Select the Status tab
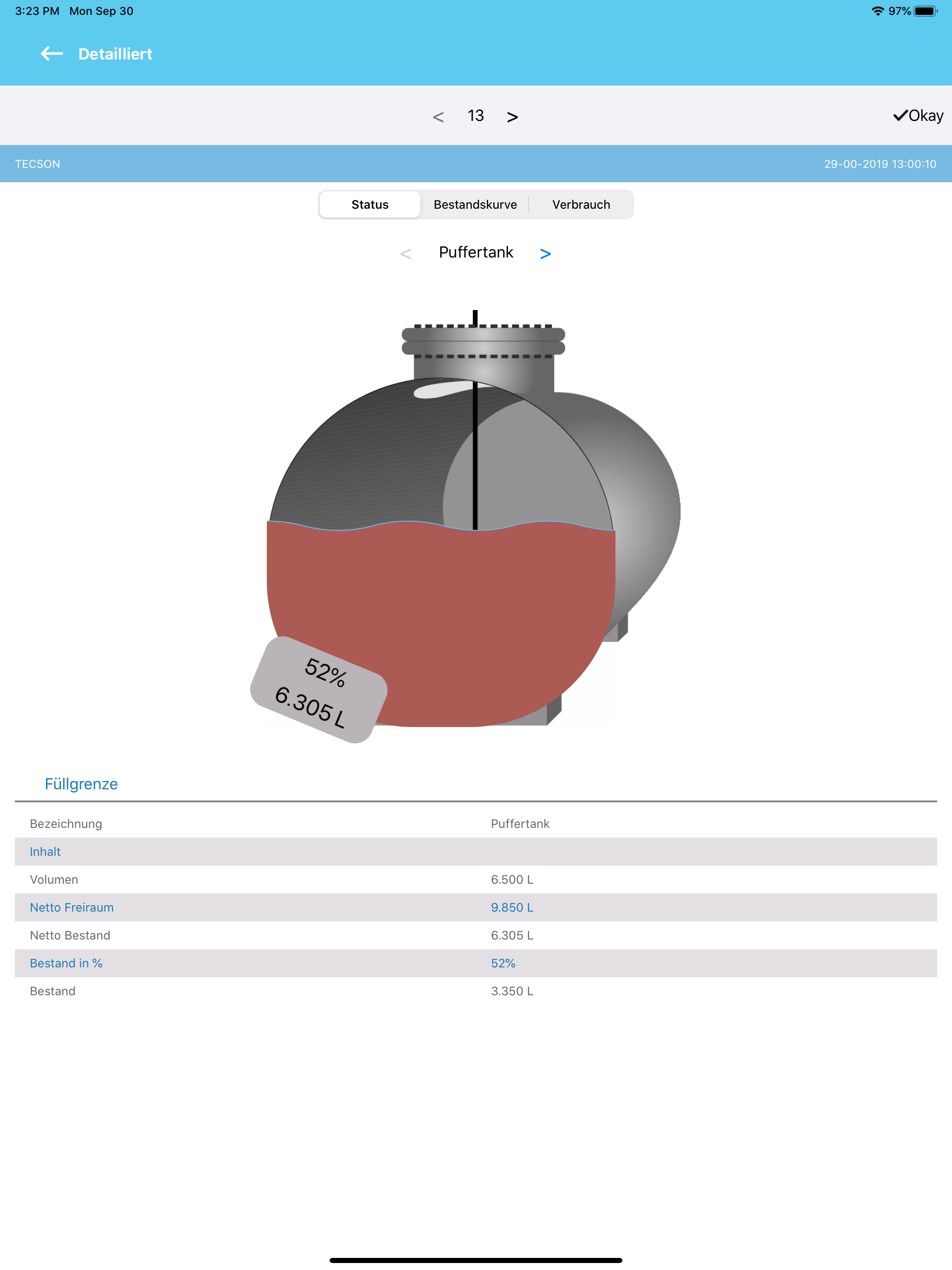This screenshot has height=1270, width=952. point(370,205)
